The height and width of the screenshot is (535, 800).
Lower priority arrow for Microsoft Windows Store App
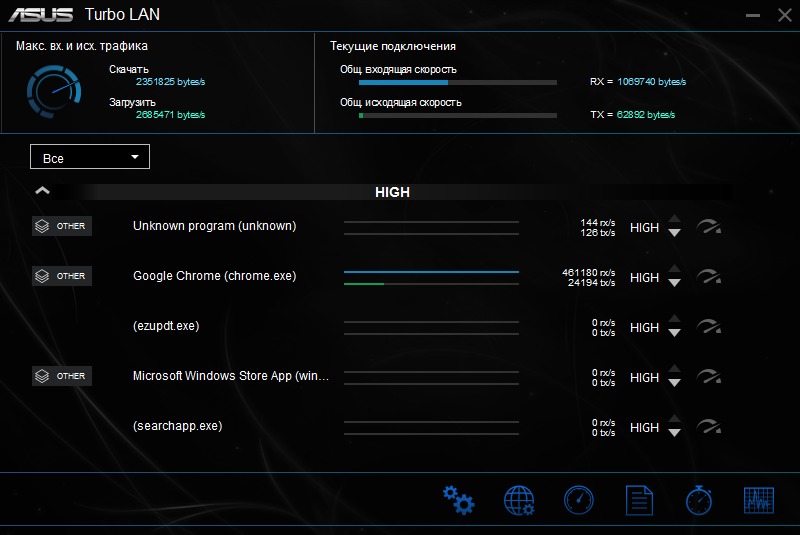pyautogui.click(x=674, y=383)
